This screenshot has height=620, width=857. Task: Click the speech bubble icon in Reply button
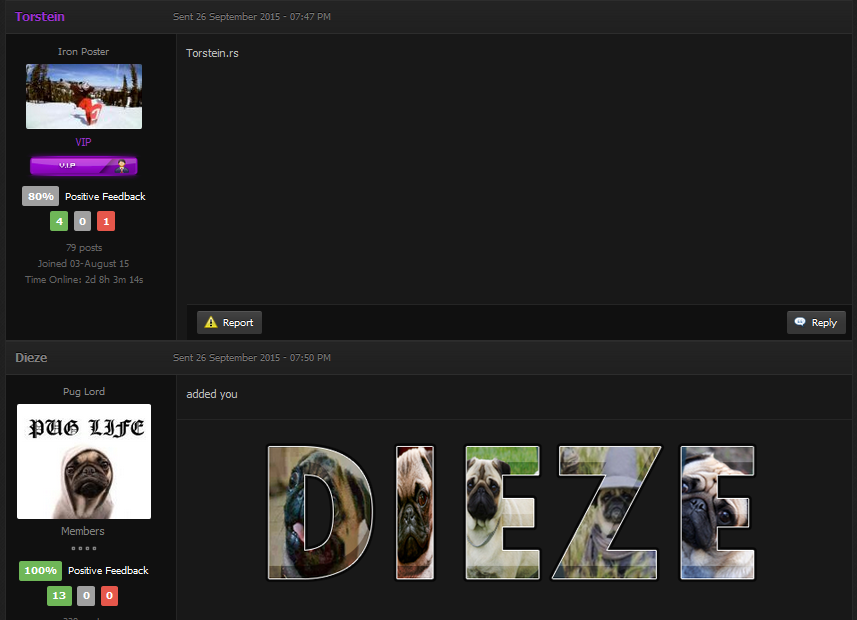pyautogui.click(x=800, y=321)
